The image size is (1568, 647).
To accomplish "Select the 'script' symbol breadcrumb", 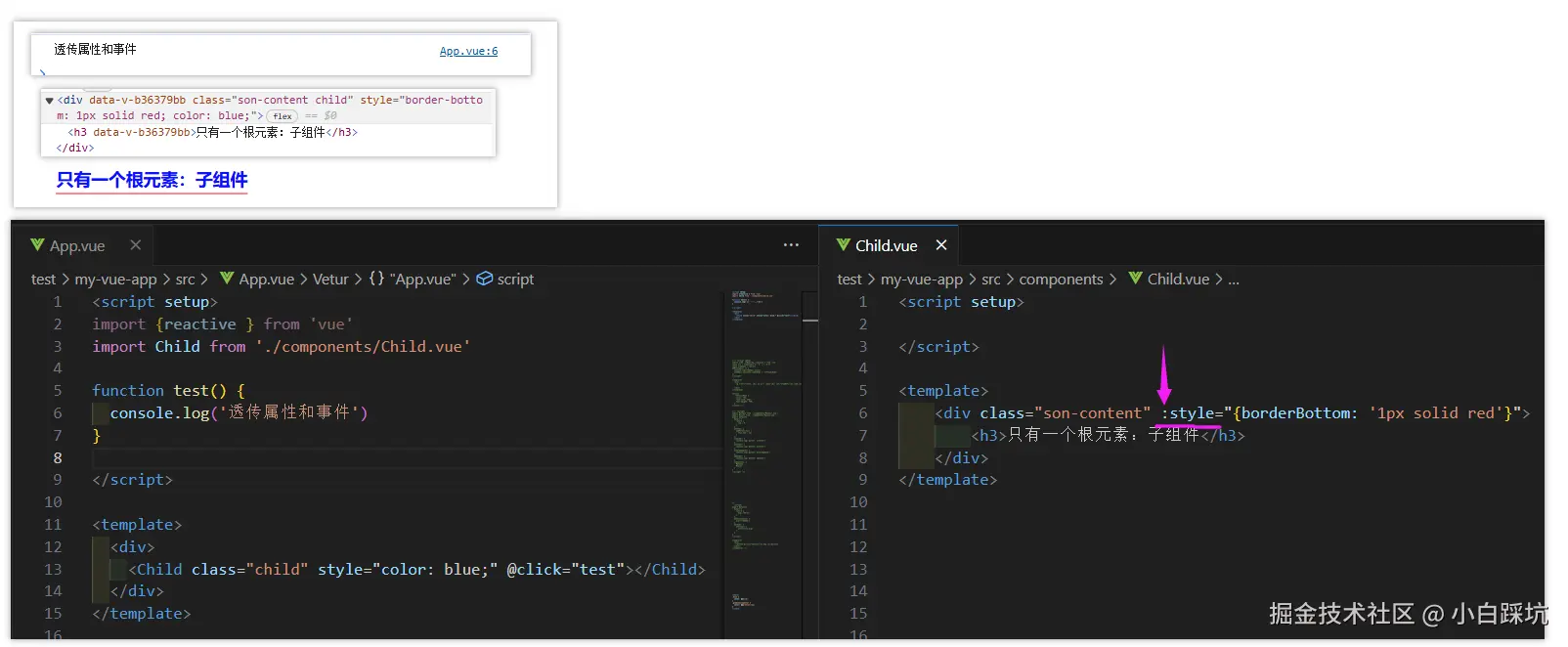I will [515, 280].
